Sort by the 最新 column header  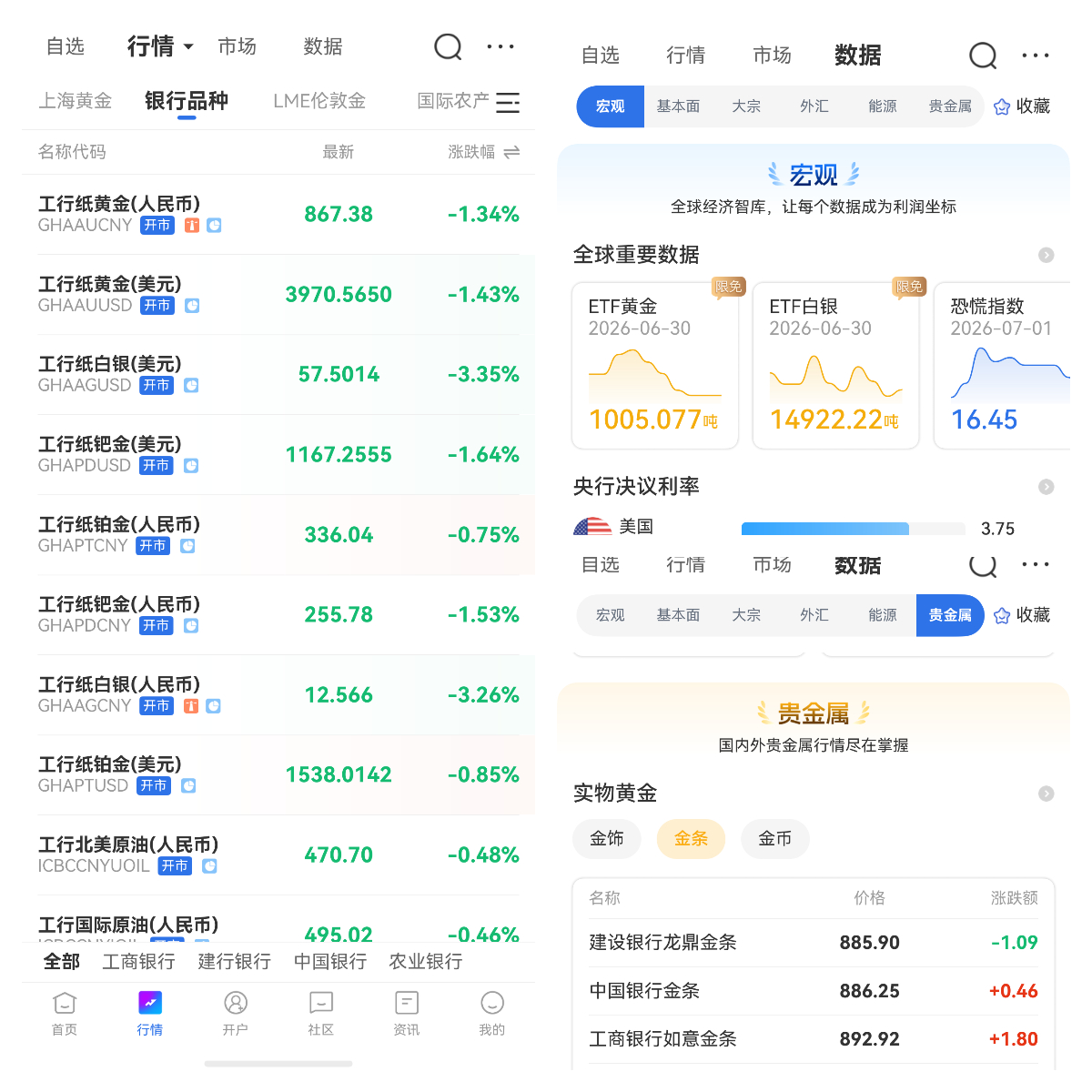point(339,152)
